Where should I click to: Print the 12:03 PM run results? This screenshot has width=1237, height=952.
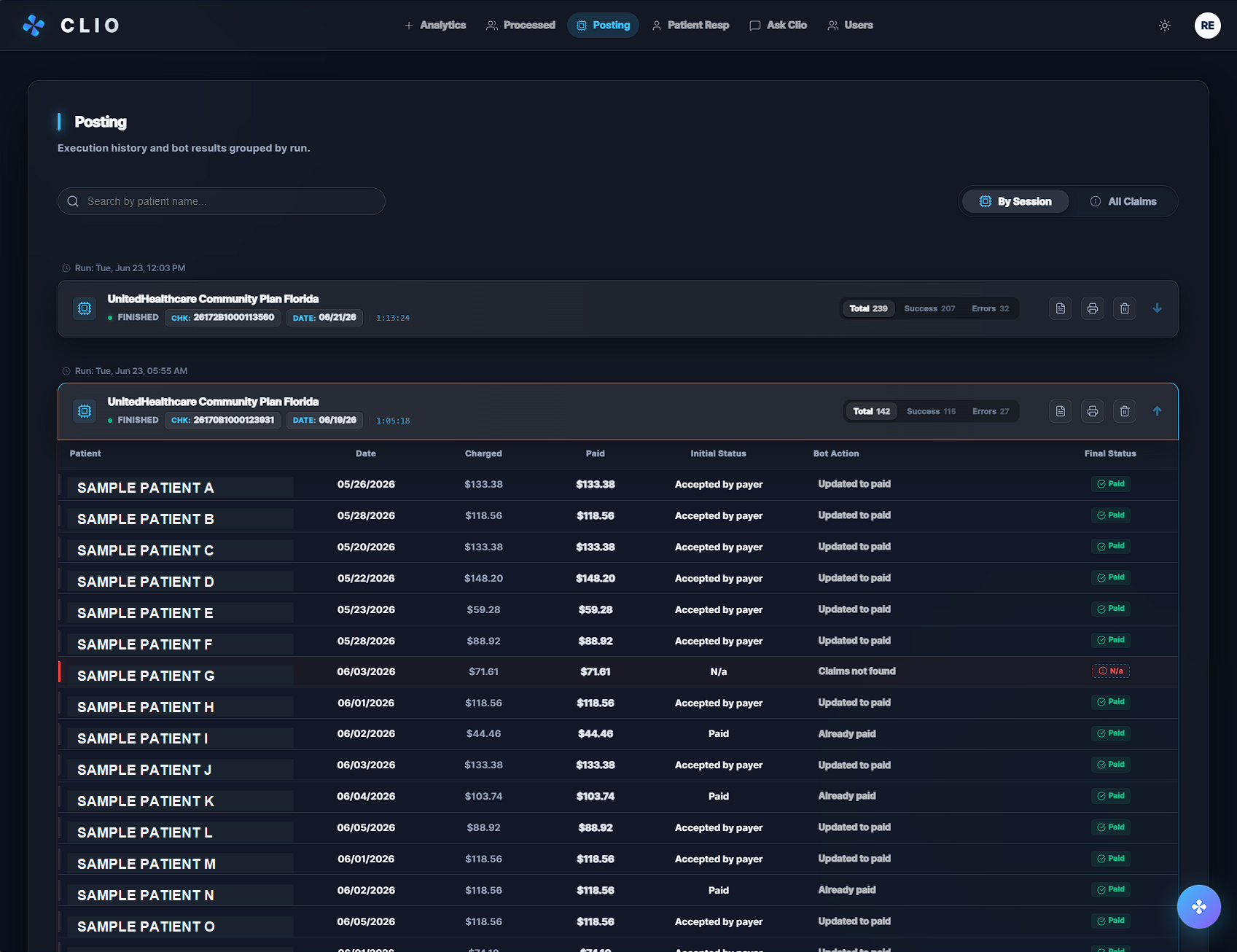(x=1093, y=308)
